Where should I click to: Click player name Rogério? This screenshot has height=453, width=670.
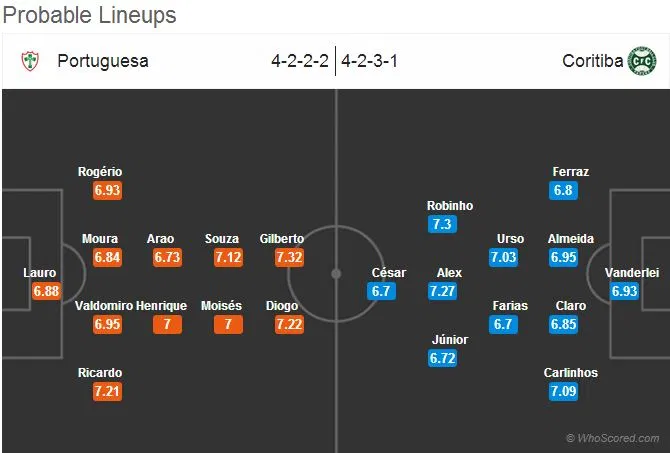coord(100,172)
